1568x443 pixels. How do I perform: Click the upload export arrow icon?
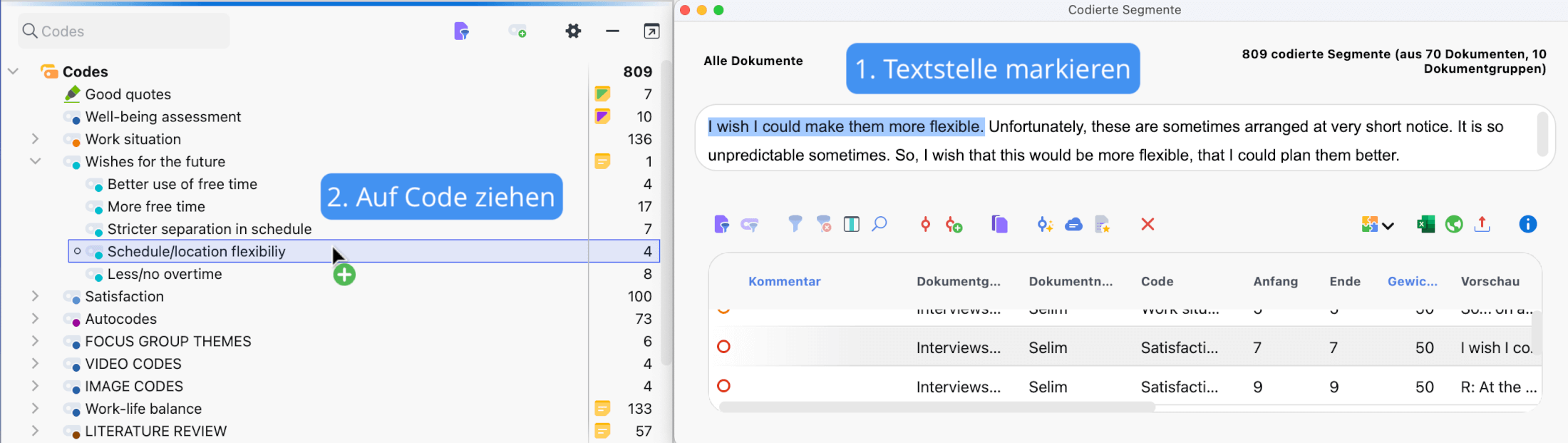[x=1482, y=224]
